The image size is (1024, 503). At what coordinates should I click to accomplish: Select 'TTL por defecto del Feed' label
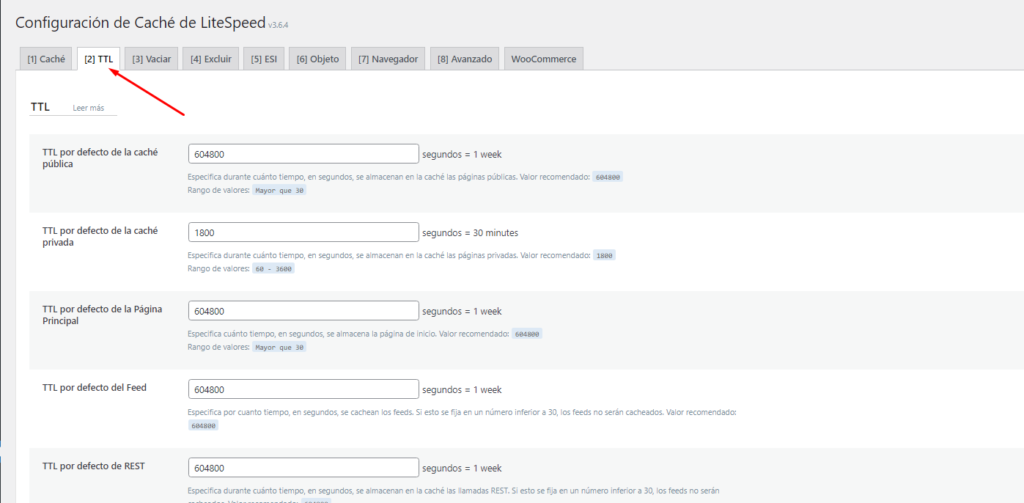pos(94,387)
